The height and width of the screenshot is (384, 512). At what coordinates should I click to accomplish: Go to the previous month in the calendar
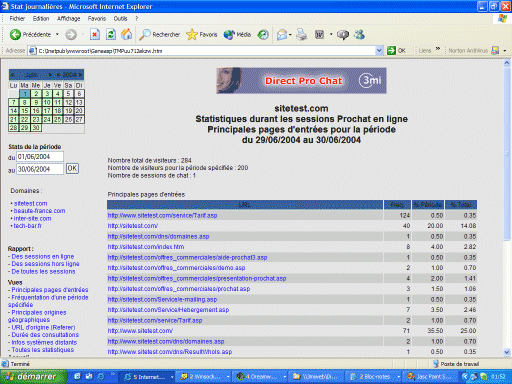click(x=12, y=75)
